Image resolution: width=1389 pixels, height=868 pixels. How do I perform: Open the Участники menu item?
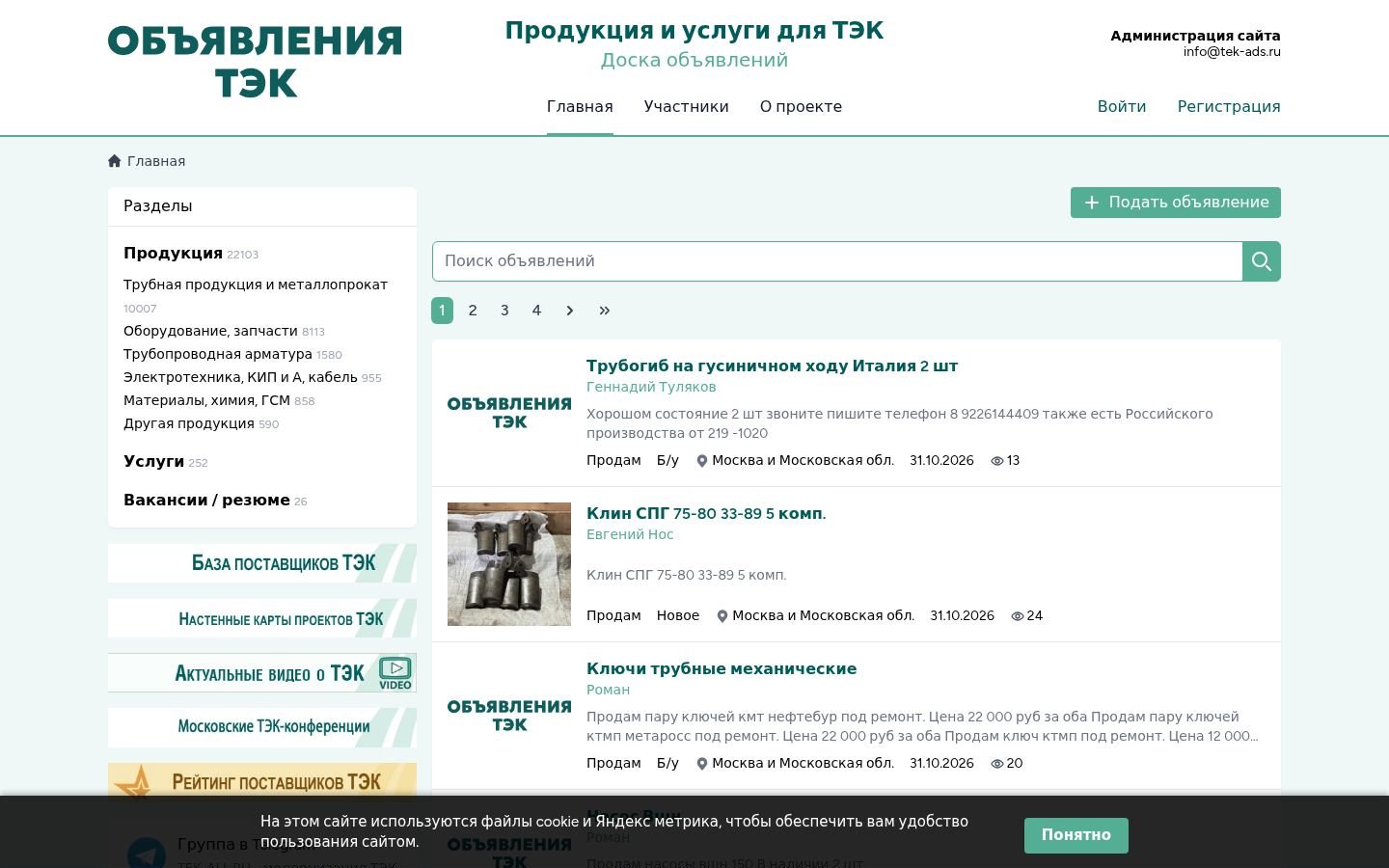pyautogui.click(x=687, y=107)
